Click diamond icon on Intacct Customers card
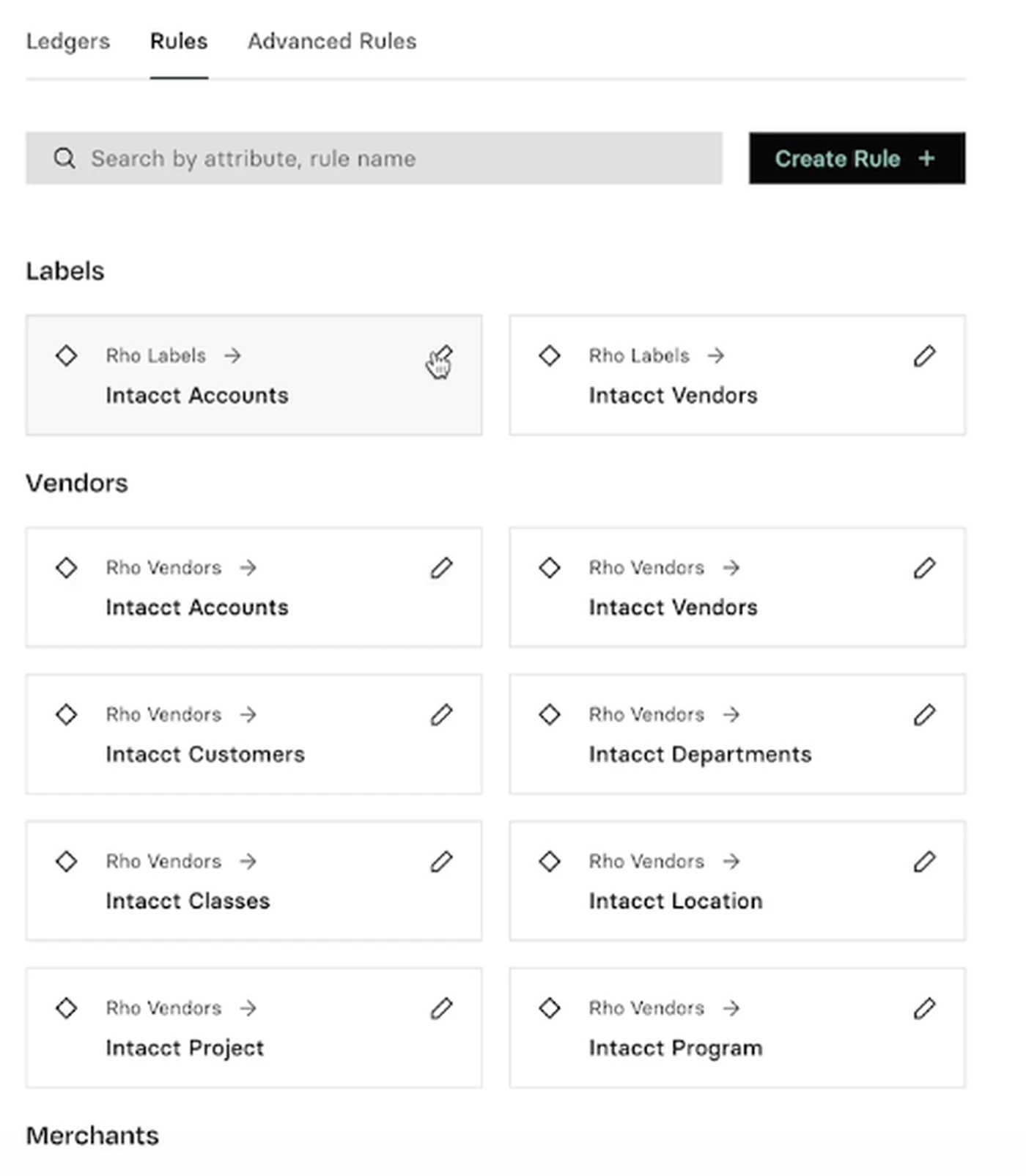1026x1176 pixels. click(x=67, y=714)
